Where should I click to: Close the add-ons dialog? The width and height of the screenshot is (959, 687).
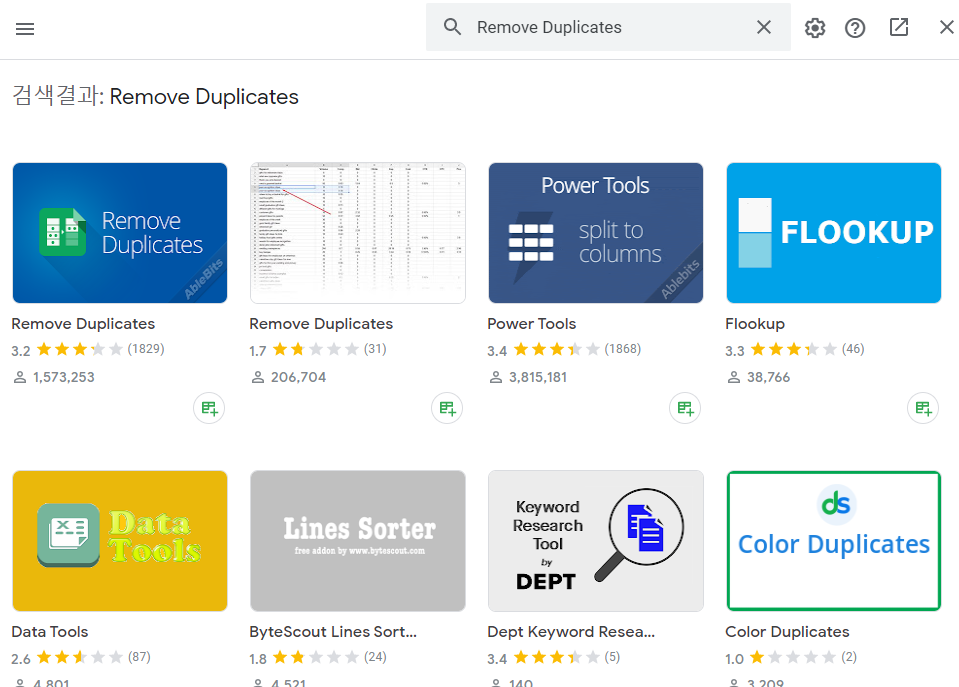pyautogui.click(x=947, y=27)
